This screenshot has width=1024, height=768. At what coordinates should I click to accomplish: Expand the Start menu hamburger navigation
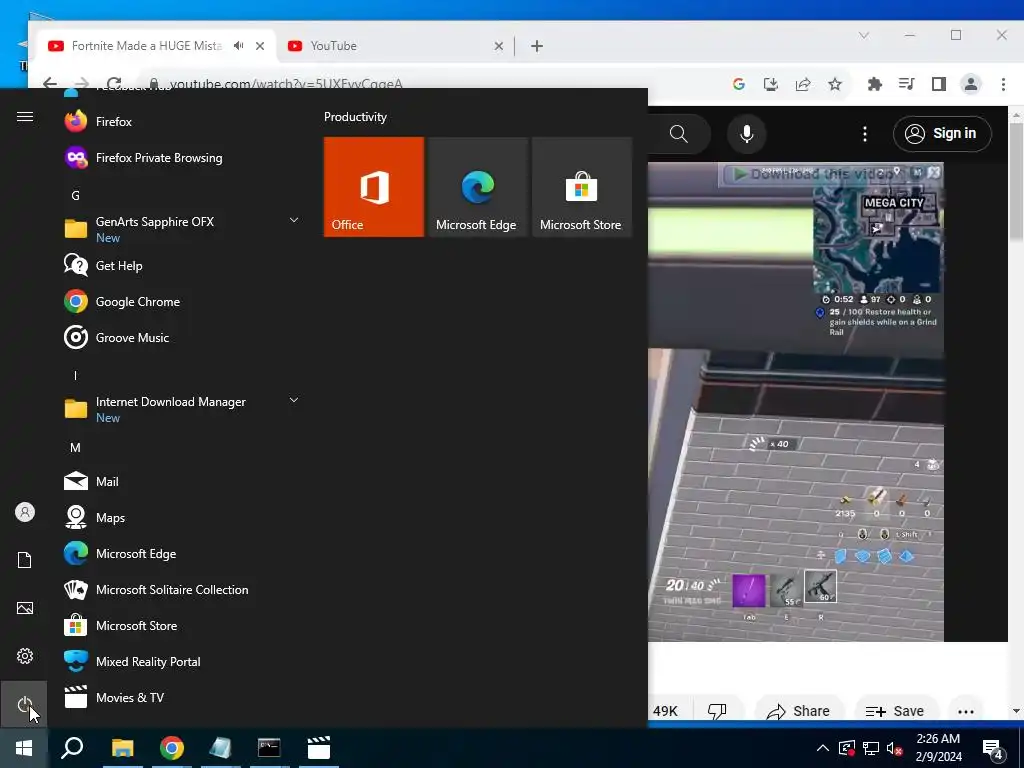(x=24, y=116)
